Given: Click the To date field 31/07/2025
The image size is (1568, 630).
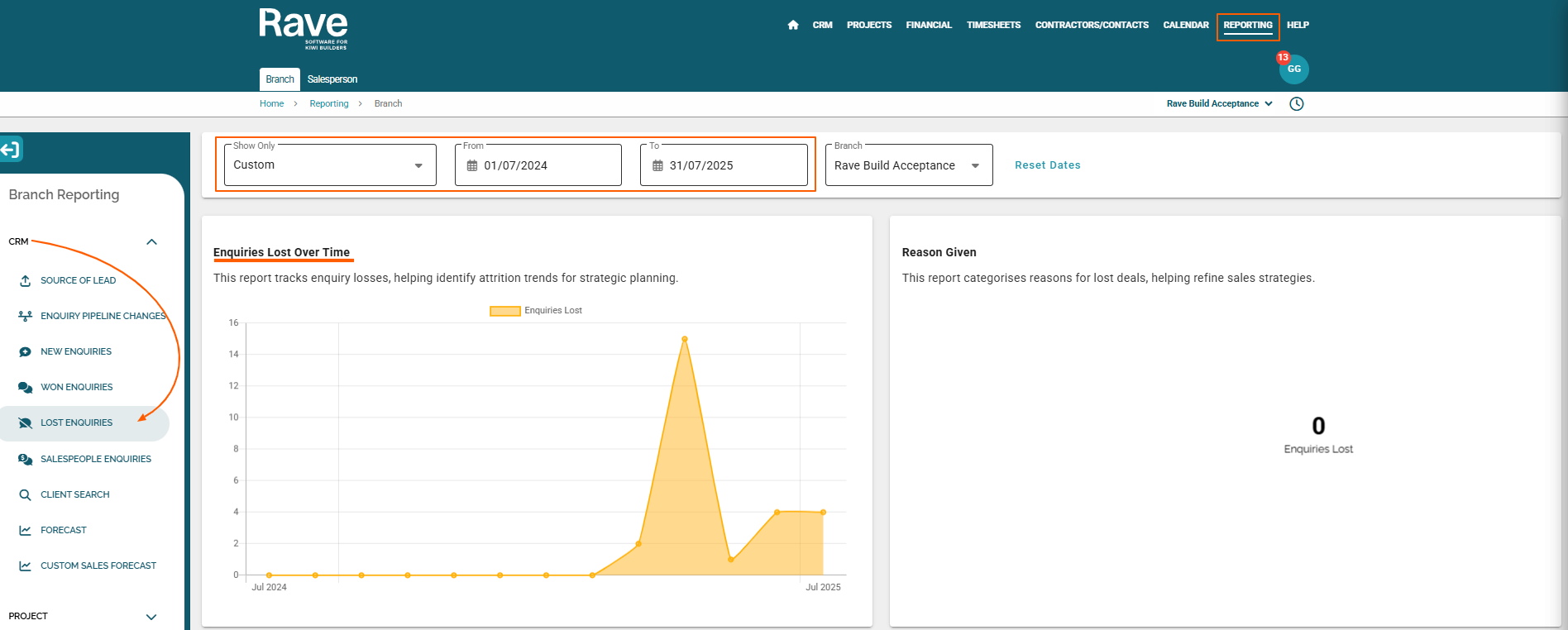Looking at the screenshot, I should tap(724, 165).
